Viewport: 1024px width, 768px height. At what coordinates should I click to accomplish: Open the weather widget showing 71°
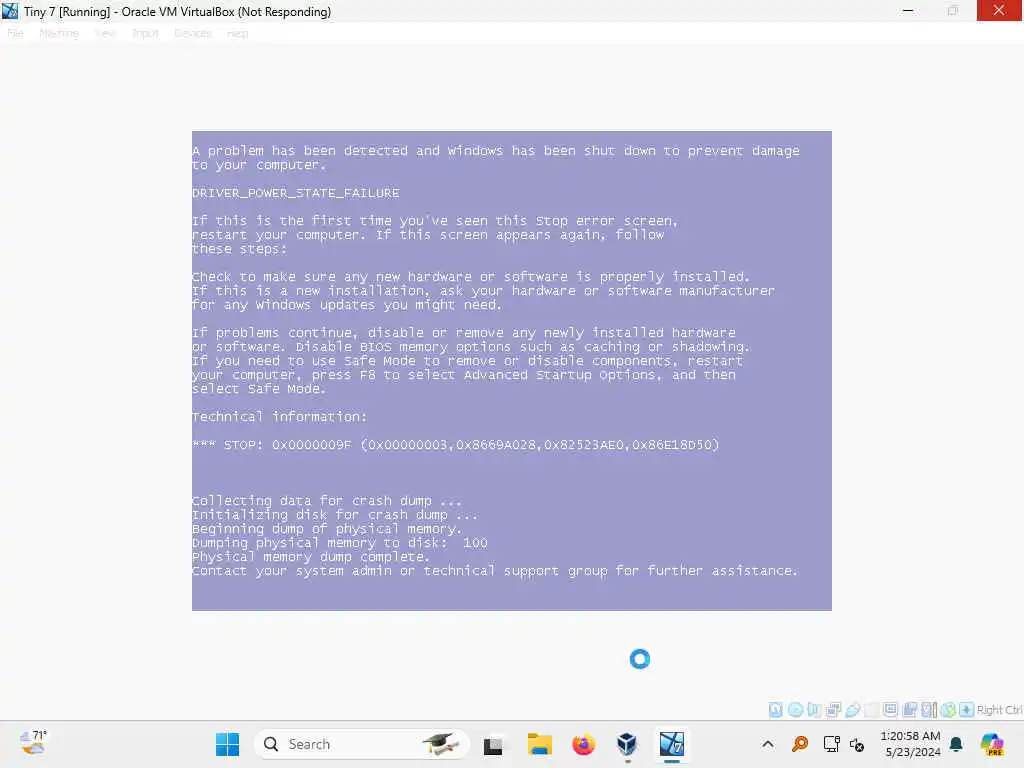coord(33,743)
